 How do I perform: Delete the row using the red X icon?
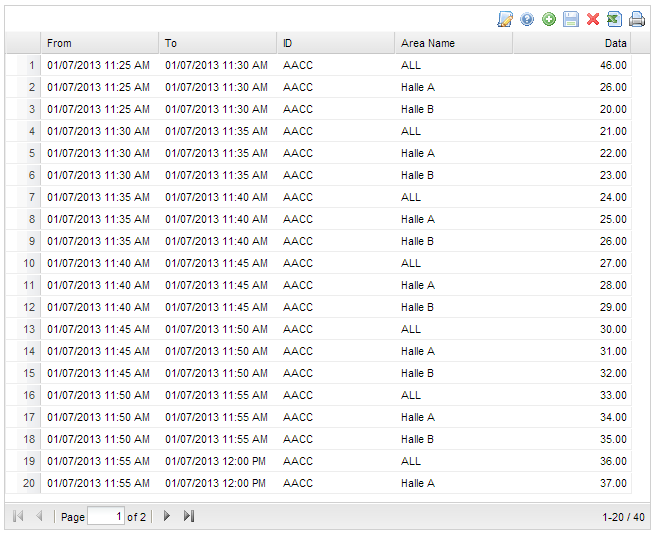(593, 19)
